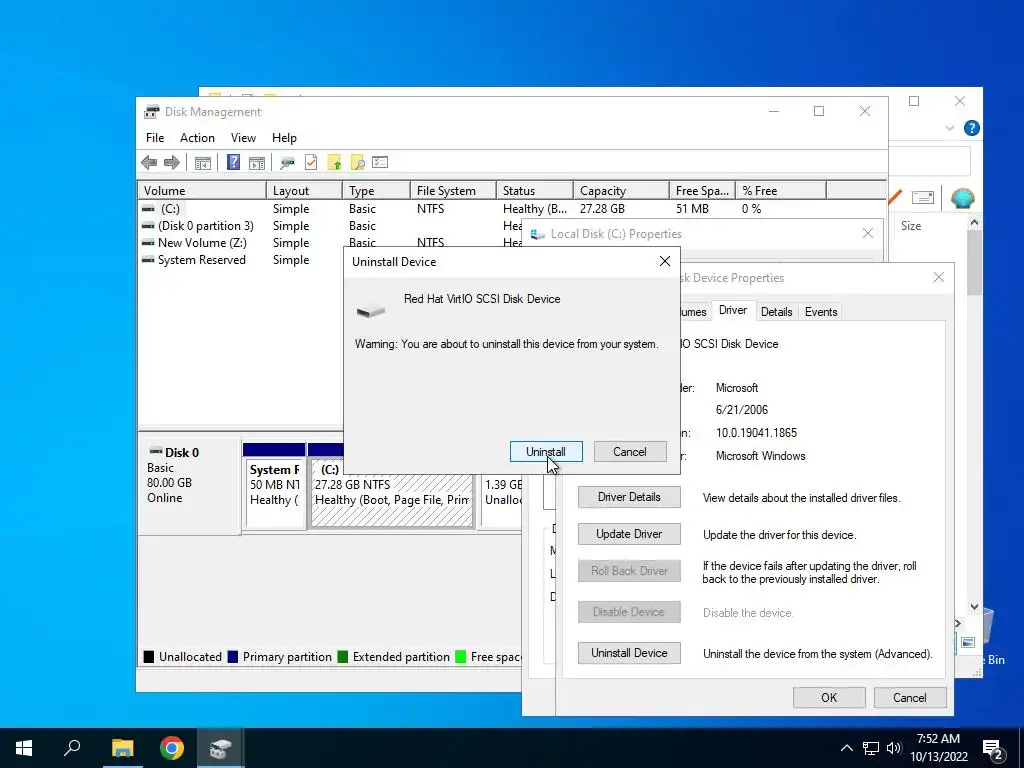Toggle the Show/Hide Console Tree toolbar icon
Image resolution: width=1024 pixels, height=768 pixels.
point(202,163)
